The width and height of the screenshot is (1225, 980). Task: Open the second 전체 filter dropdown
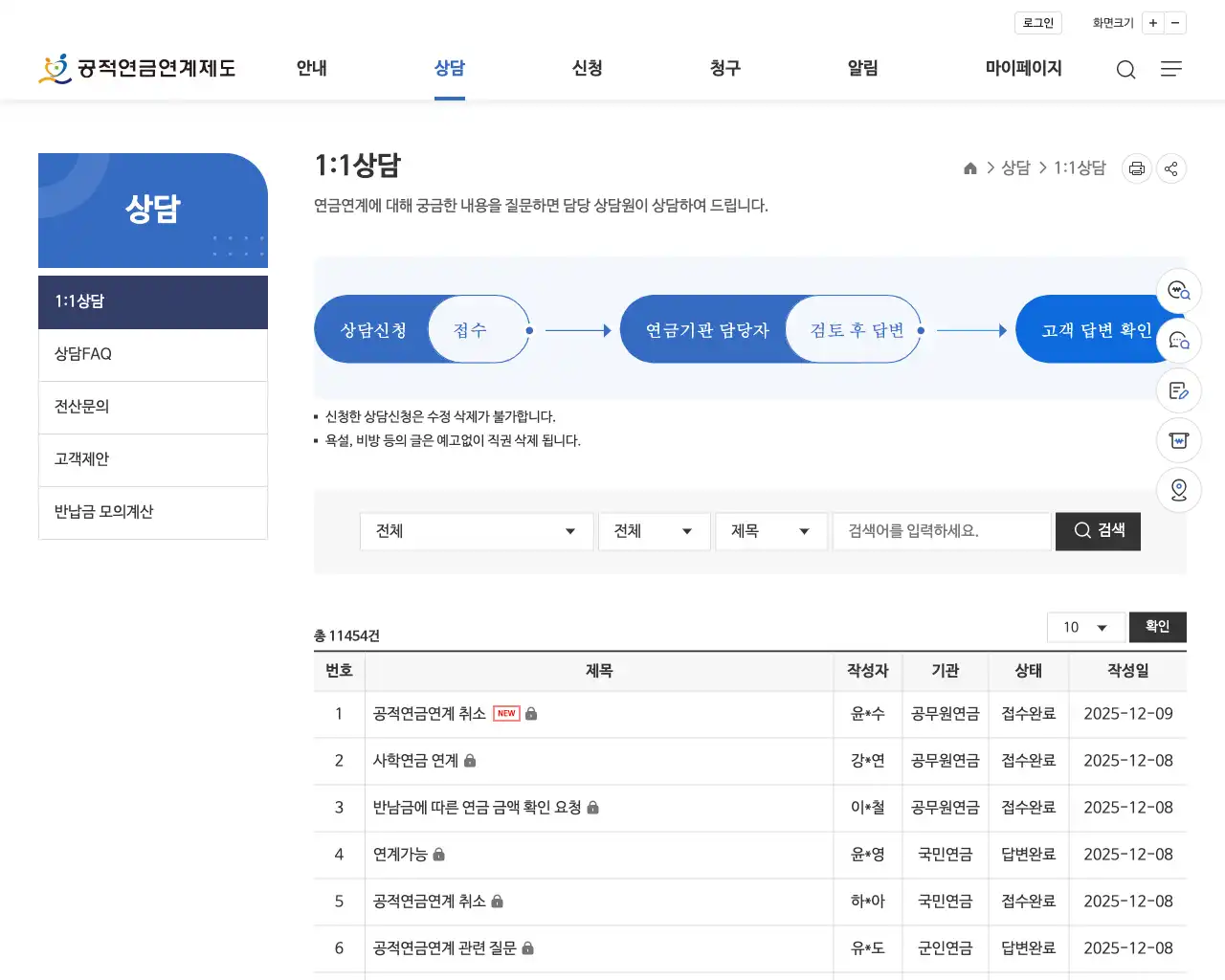coord(654,531)
